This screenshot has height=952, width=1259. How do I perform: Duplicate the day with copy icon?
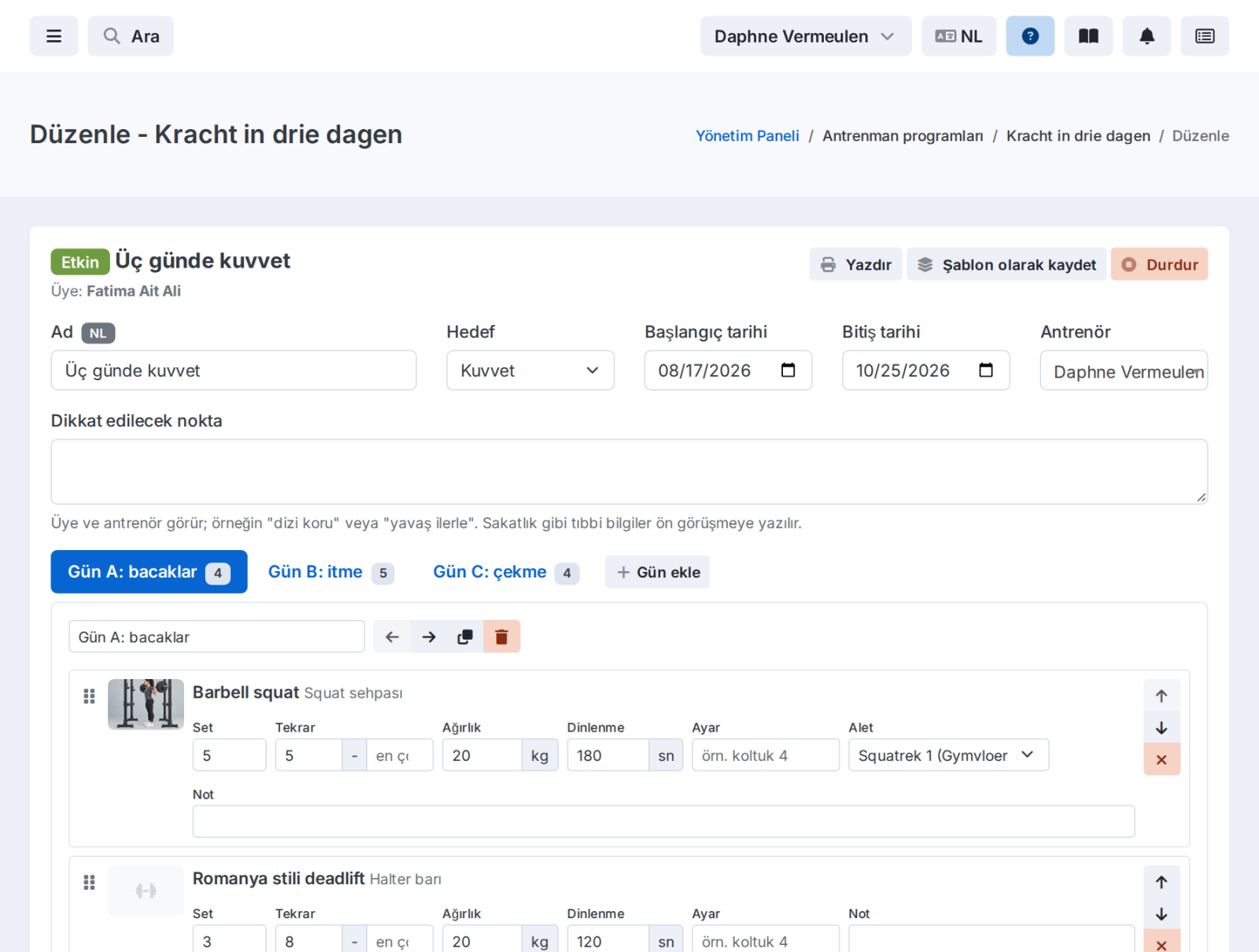pos(465,637)
